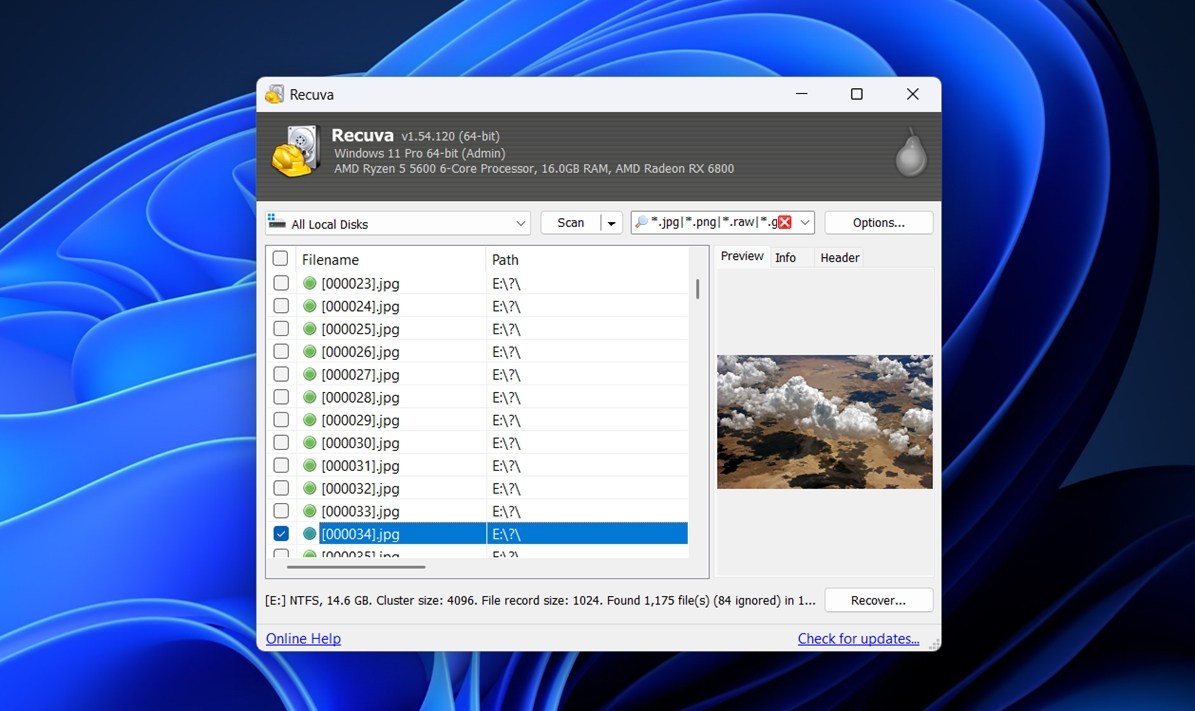Click the Piriform pear logo icon
Image resolution: width=1195 pixels, height=711 pixels.
(910, 153)
